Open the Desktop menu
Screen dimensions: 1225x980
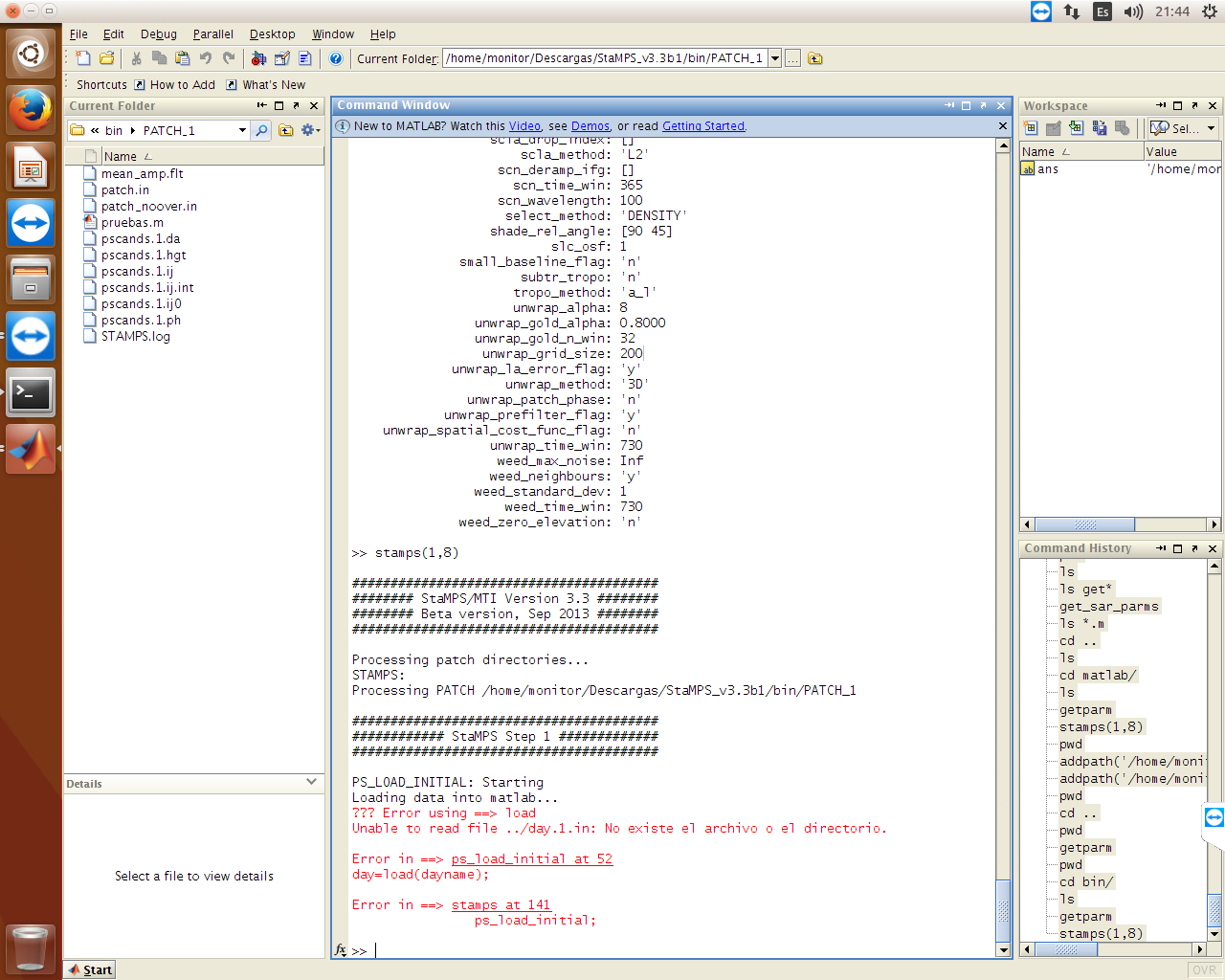pyautogui.click(x=273, y=33)
